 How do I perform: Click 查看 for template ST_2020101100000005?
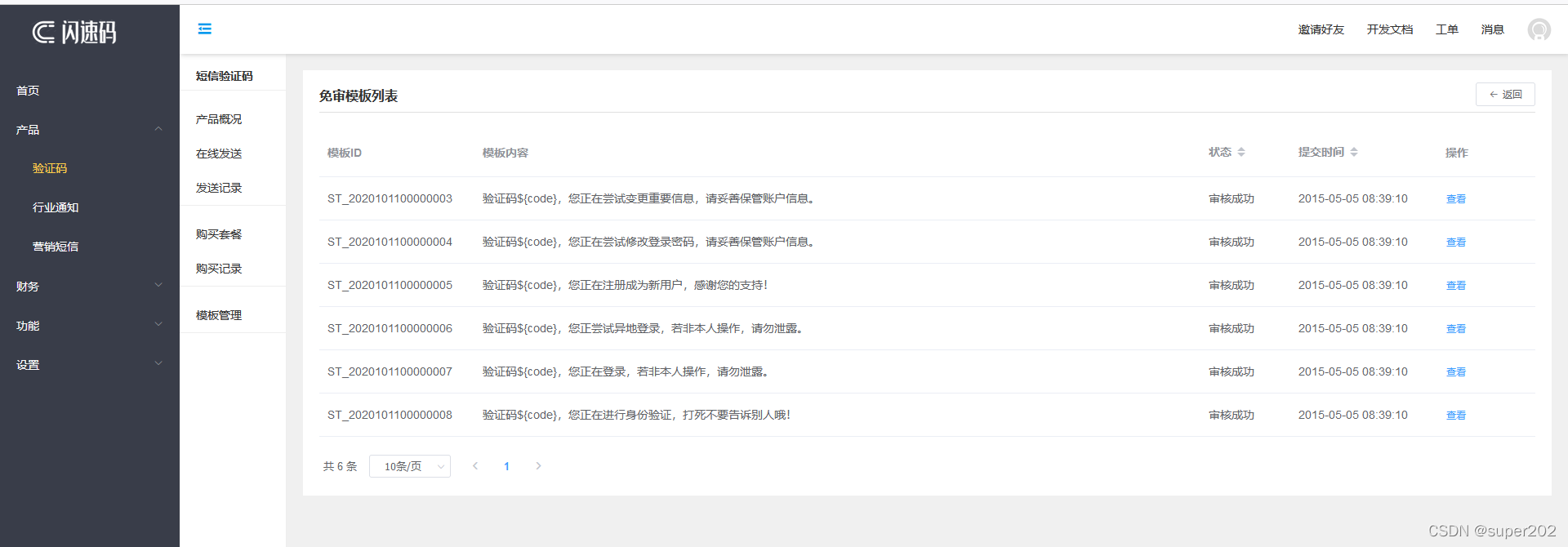pyautogui.click(x=1456, y=286)
